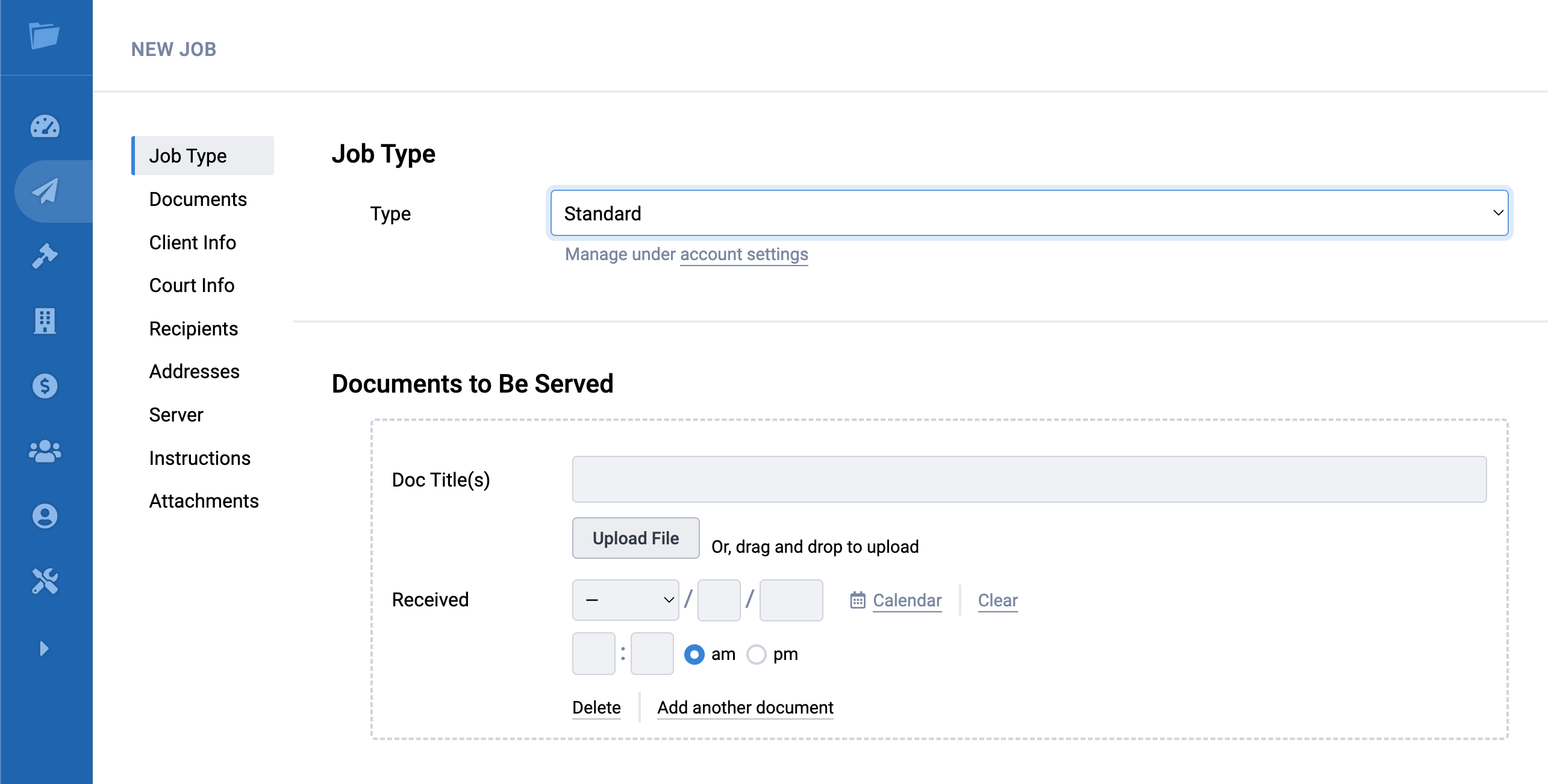The height and width of the screenshot is (784, 1548).
Task: Open the month dropdown in Received row
Action: point(625,600)
